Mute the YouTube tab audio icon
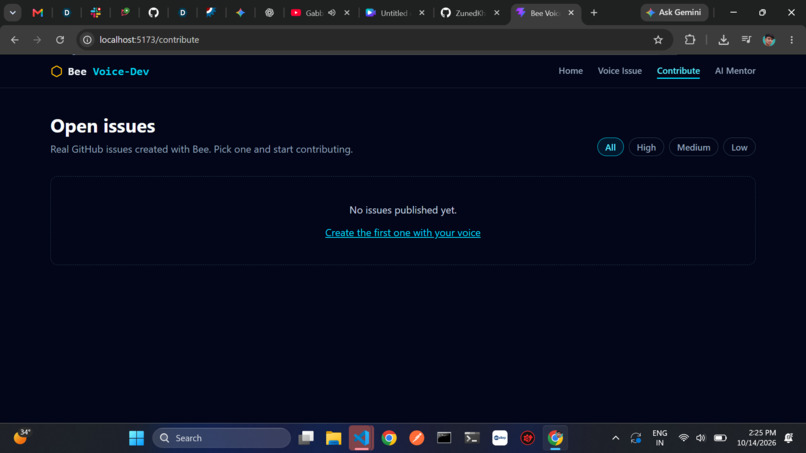 [332, 13]
